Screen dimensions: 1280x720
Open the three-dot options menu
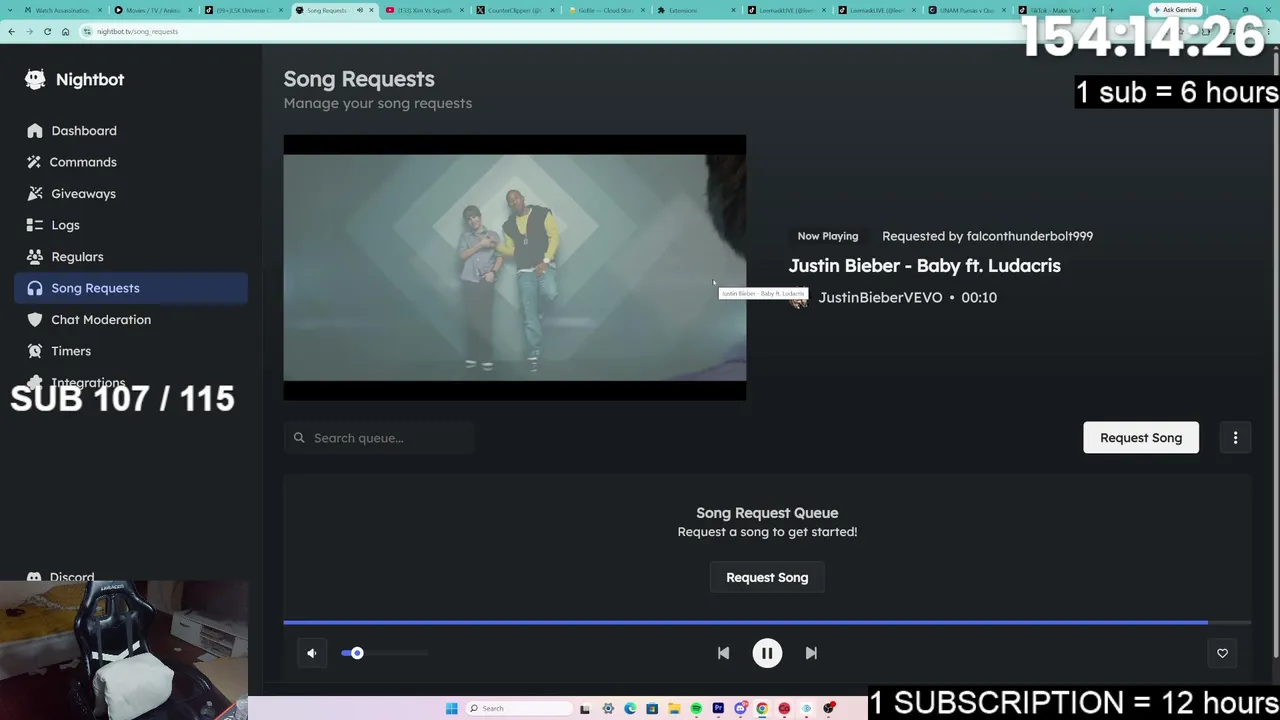tap(1235, 438)
